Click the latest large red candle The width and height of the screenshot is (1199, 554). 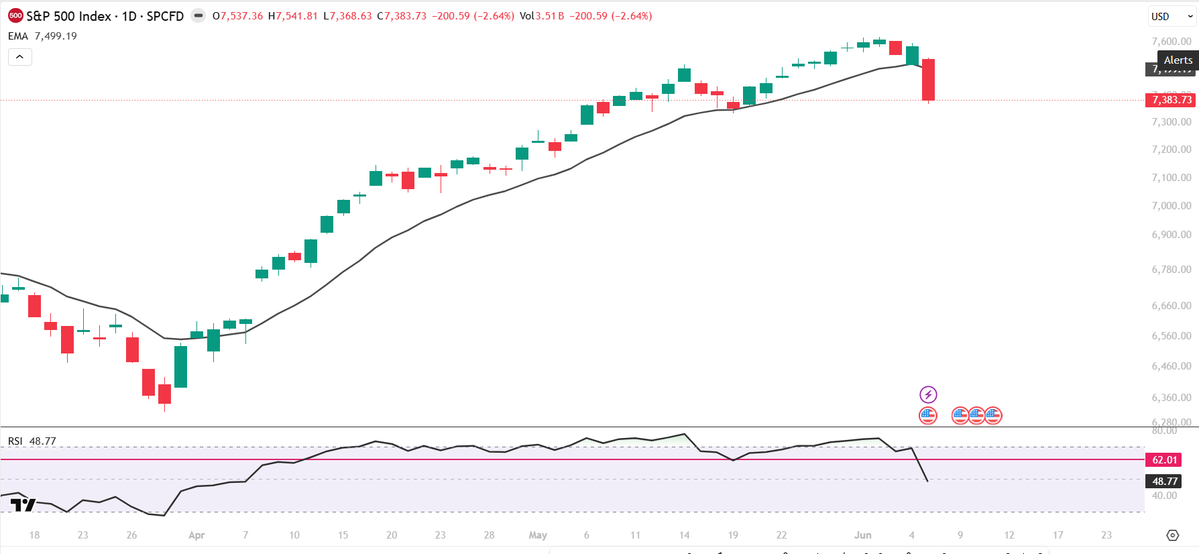[x=929, y=80]
